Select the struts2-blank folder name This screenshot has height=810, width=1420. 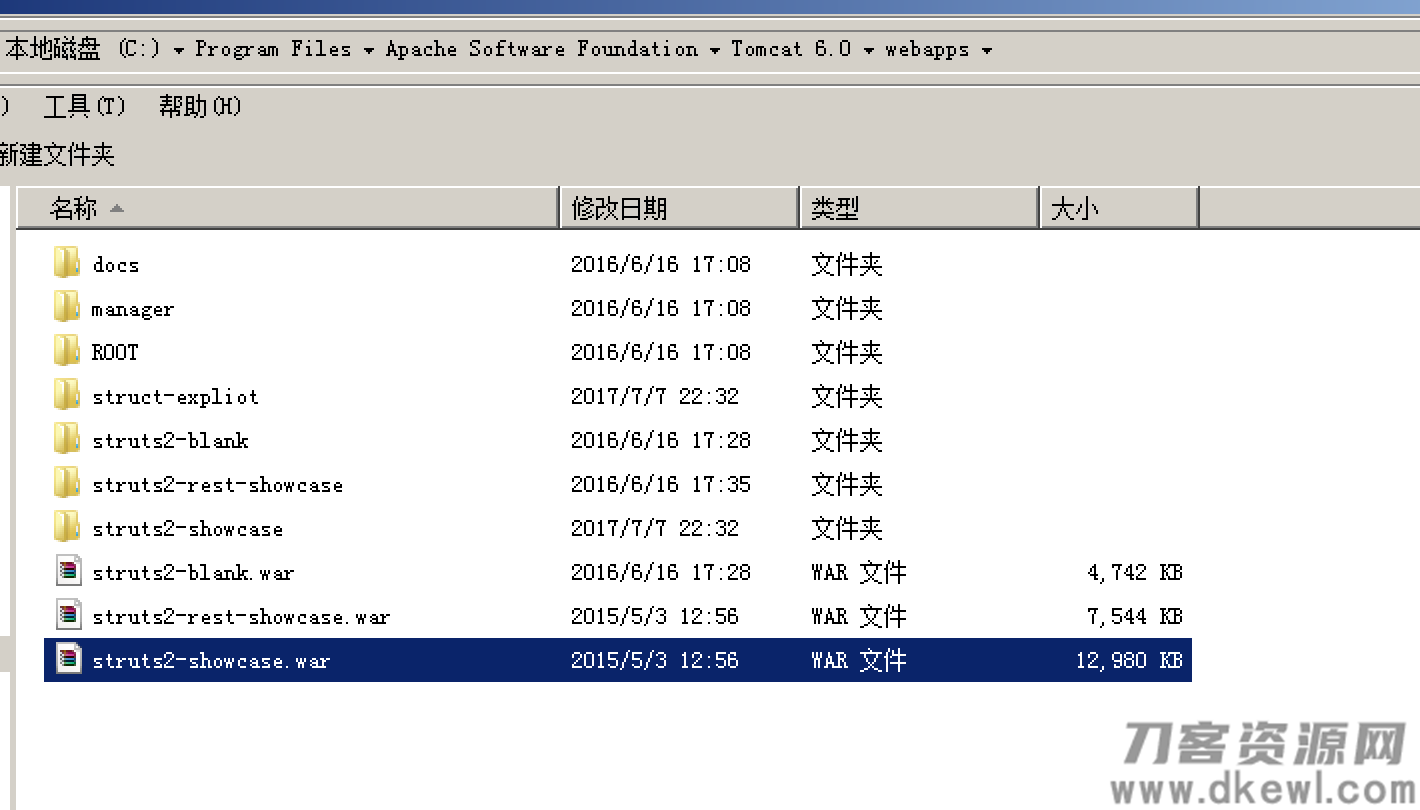(x=170, y=441)
